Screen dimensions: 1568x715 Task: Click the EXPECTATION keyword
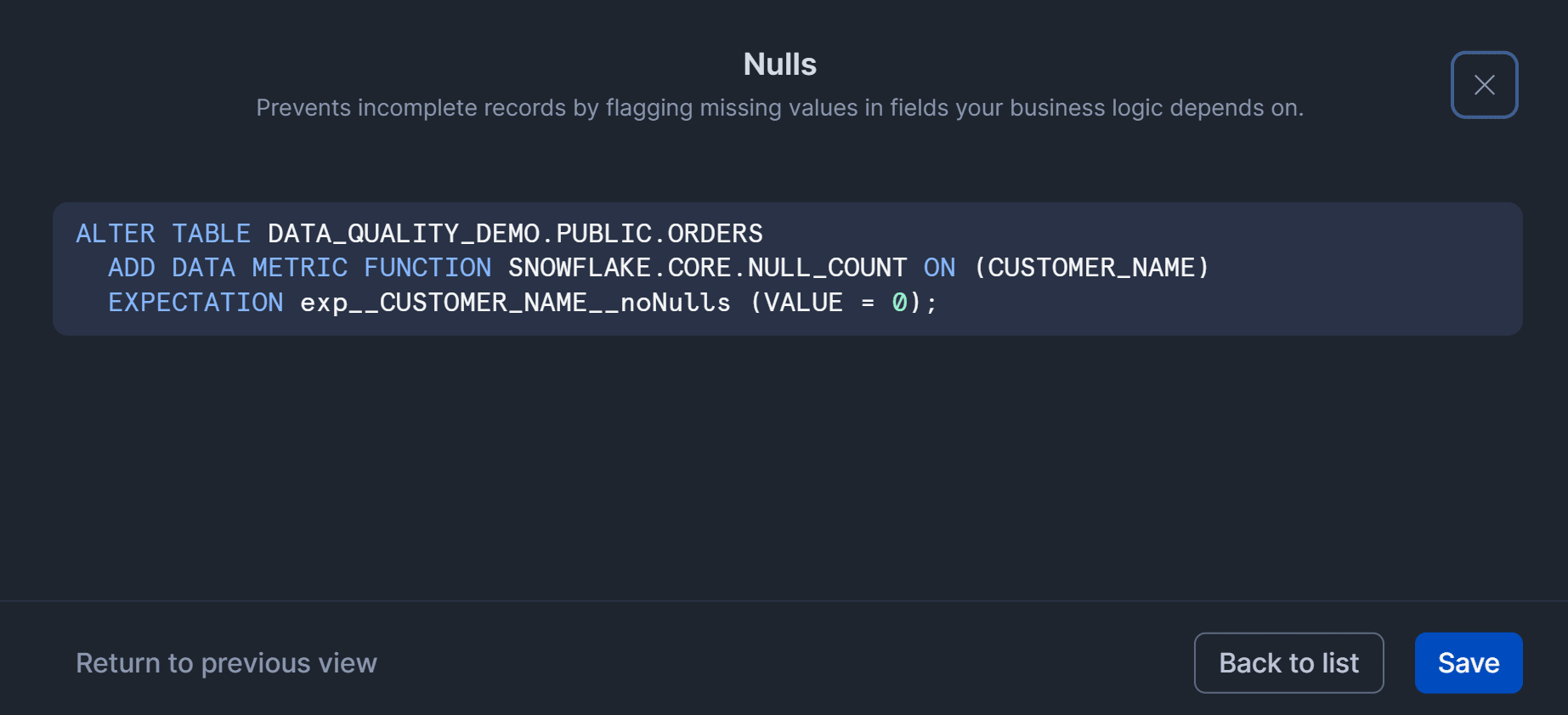coord(195,303)
